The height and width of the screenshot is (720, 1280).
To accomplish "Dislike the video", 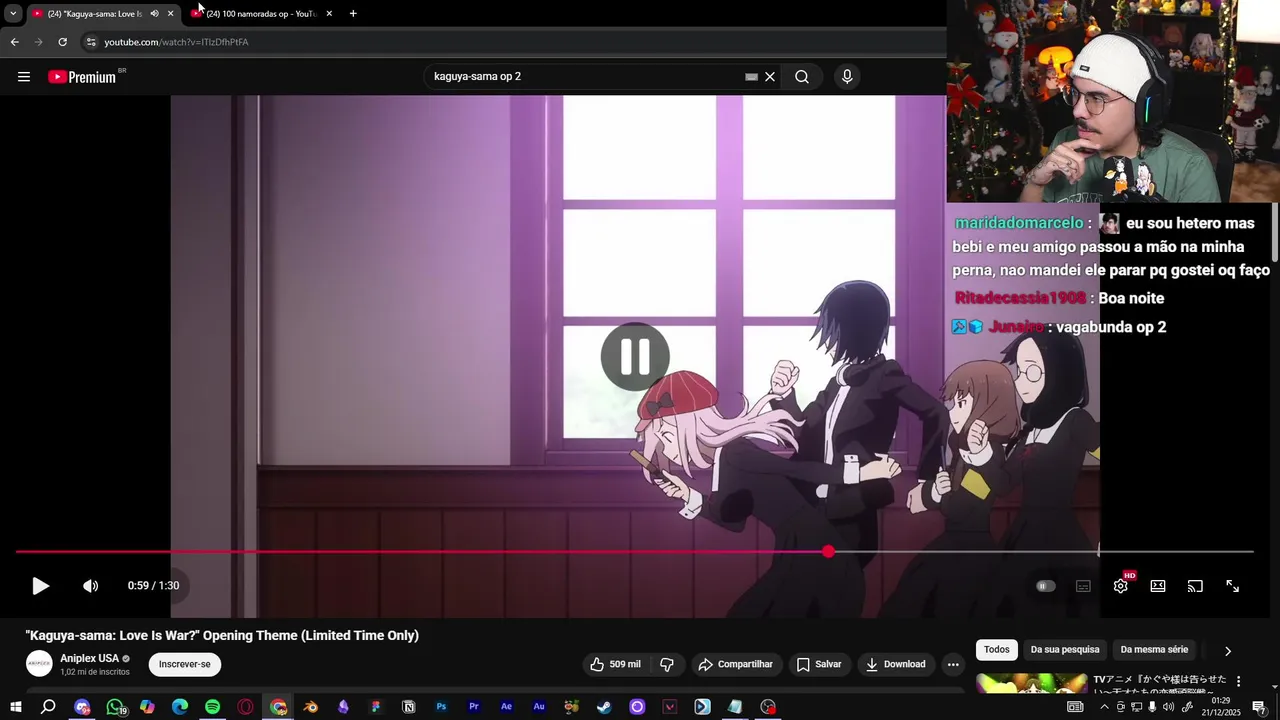I will click(x=667, y=664).
